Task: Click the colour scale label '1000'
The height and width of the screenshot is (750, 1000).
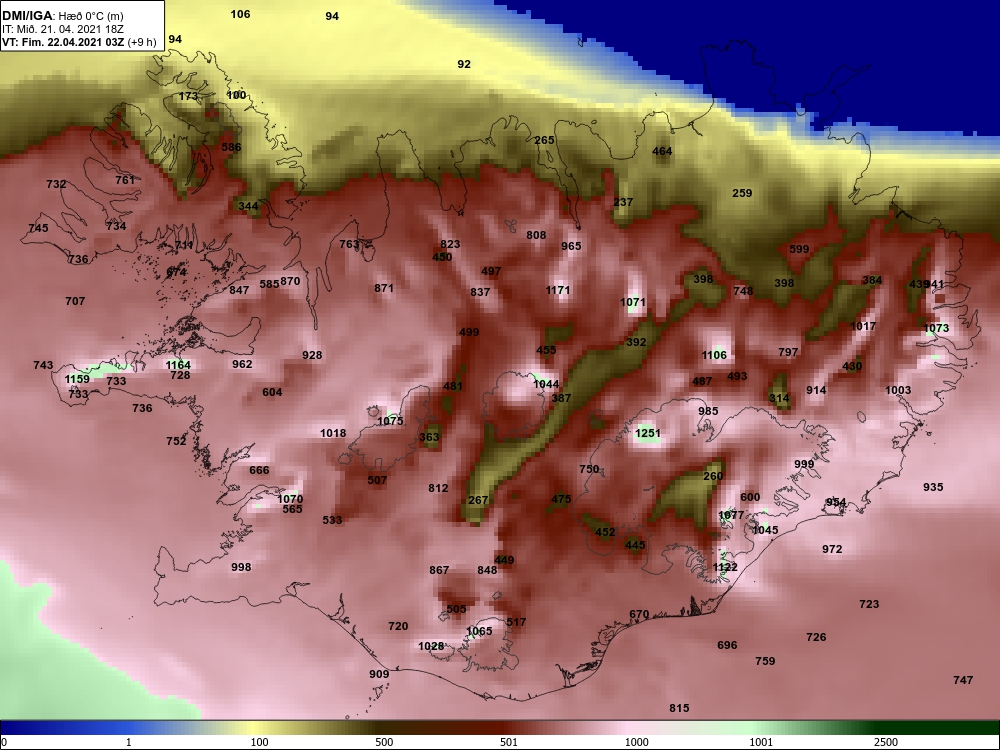Action: coord(637,742)
